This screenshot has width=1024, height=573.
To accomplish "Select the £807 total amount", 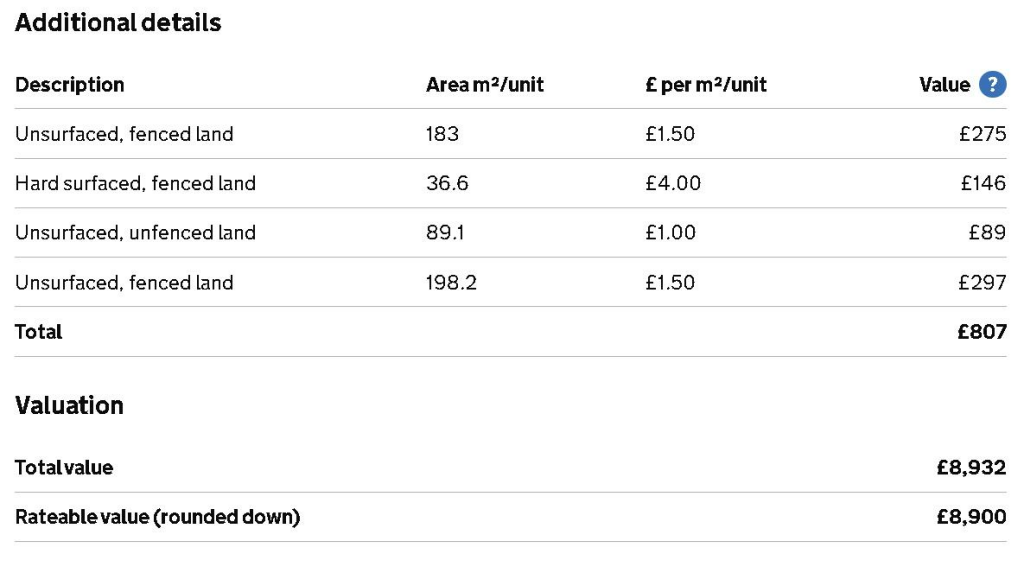I will pos(982,332).
